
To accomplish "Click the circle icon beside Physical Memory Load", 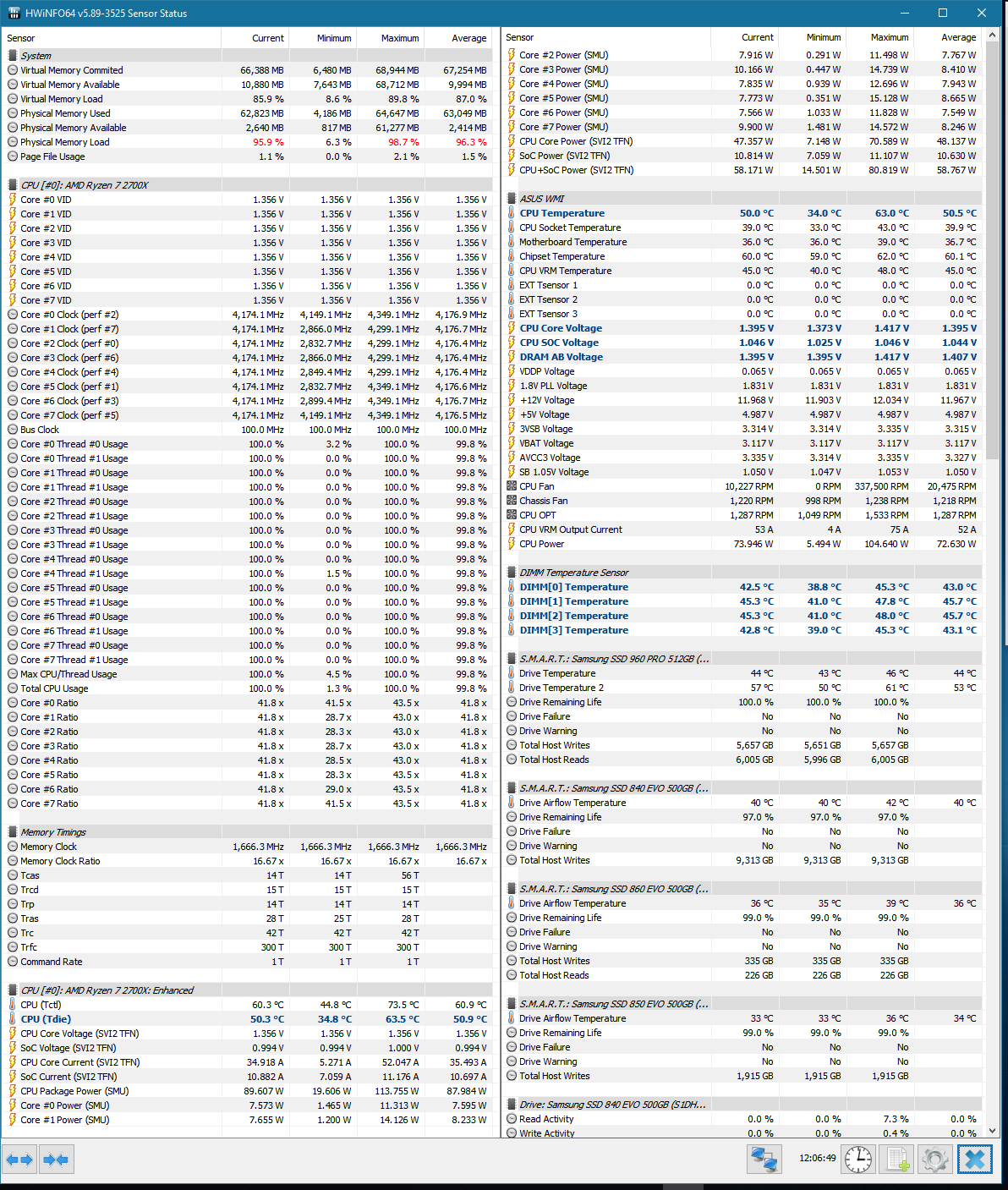I will (13, 142).
